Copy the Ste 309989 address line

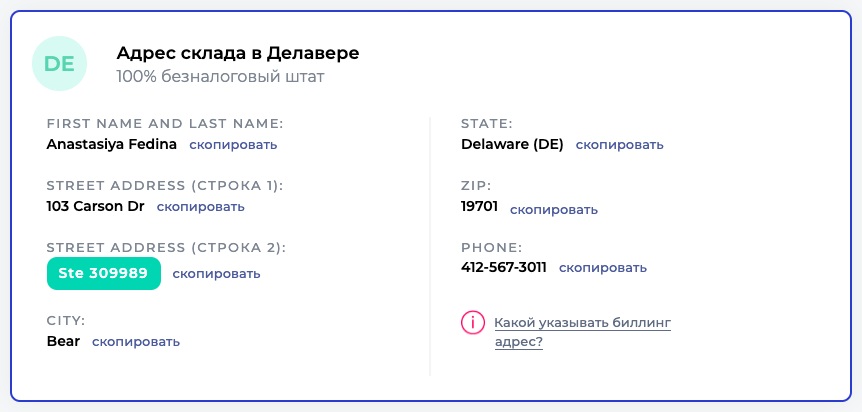coord(216,274)
